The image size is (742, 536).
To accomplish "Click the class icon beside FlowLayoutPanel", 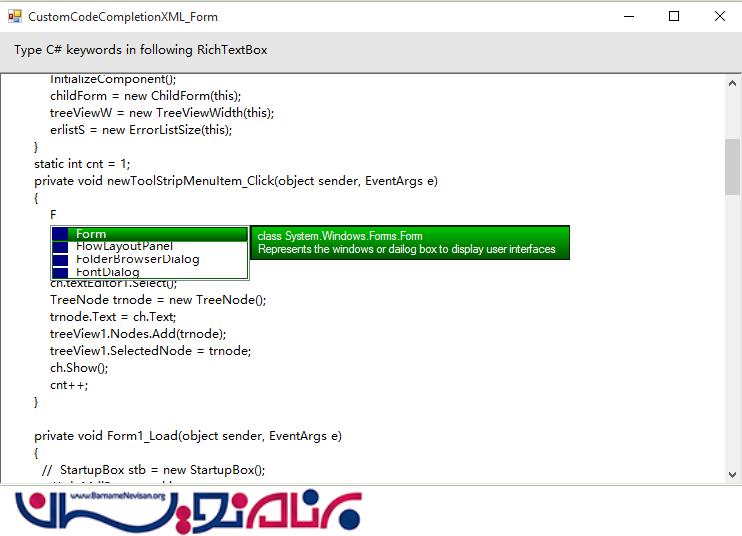I will coord(60,247).
